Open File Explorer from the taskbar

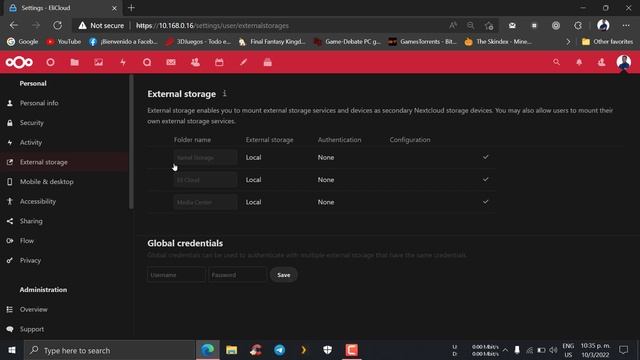[x=231, y=350]
